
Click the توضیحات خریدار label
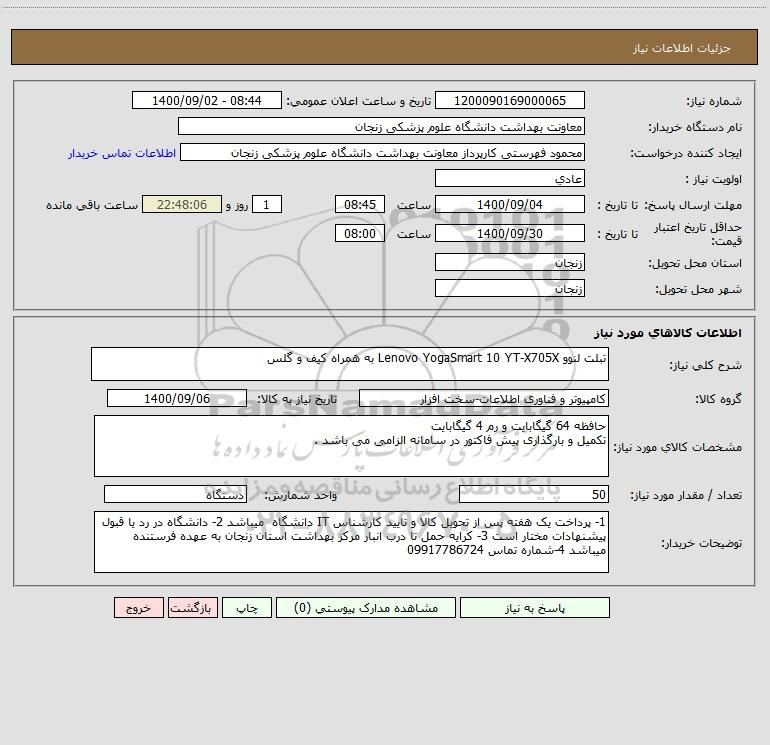click(x=701, y=543)
